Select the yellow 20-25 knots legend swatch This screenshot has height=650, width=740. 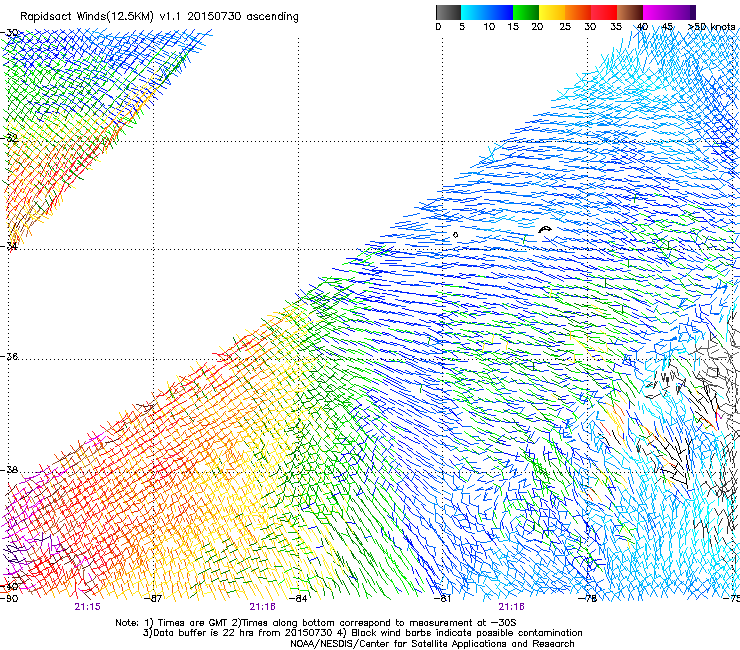(552, 12)
